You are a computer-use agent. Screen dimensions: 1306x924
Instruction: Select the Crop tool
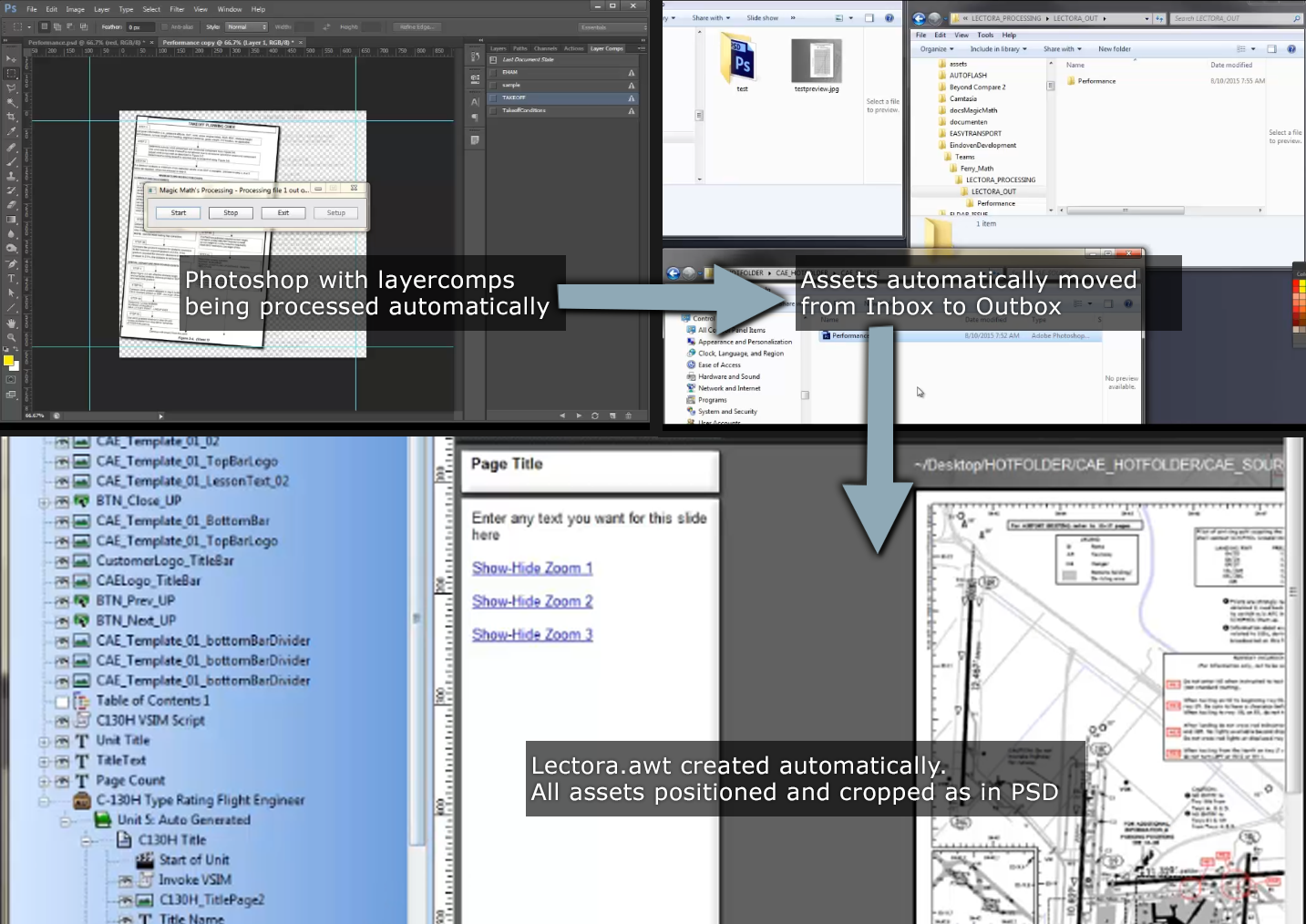pos(11,117)
